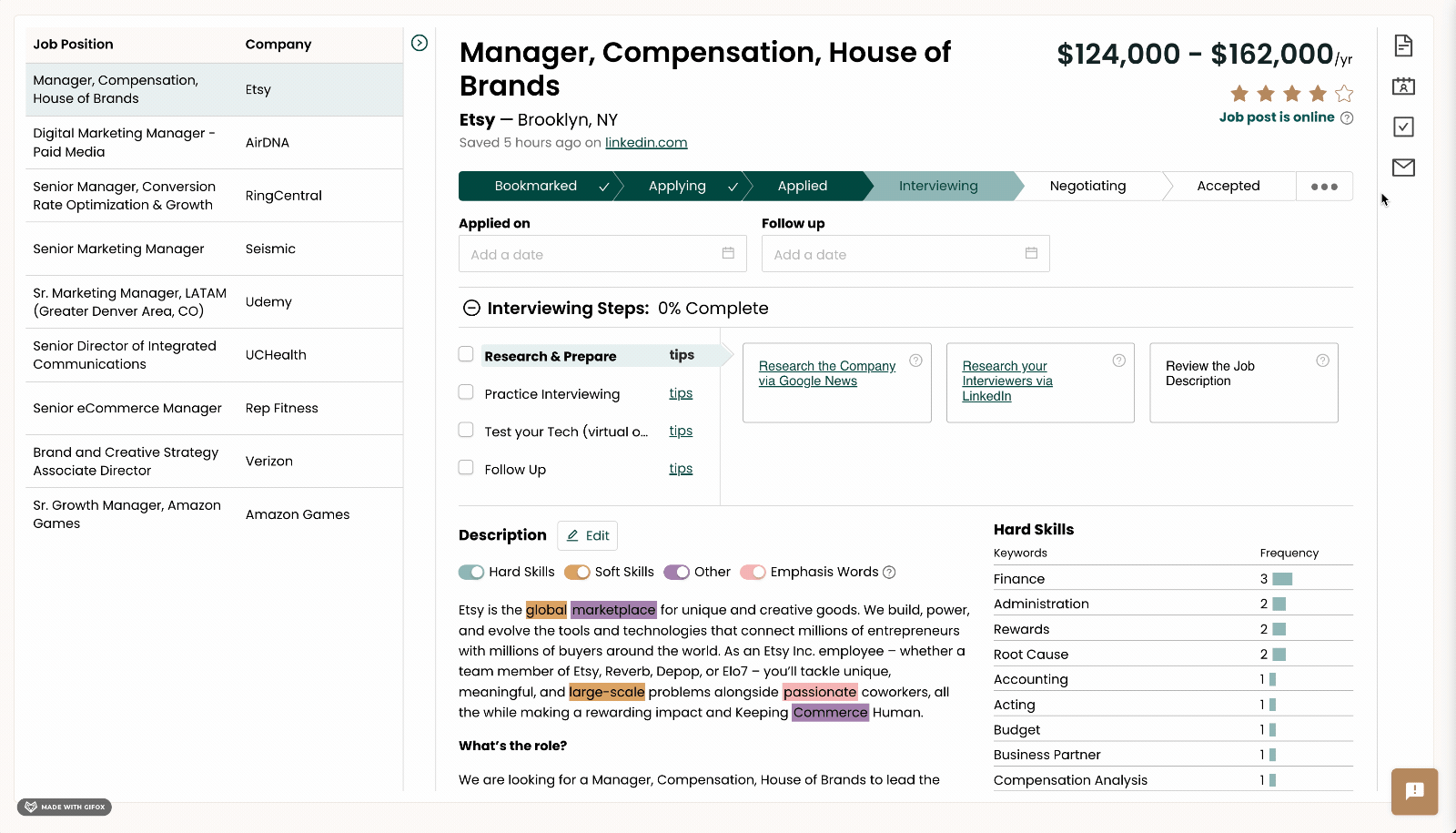Screen dimensions: 1456x833
Task: Open tips for Follow Up
Action: click(681, 469)
